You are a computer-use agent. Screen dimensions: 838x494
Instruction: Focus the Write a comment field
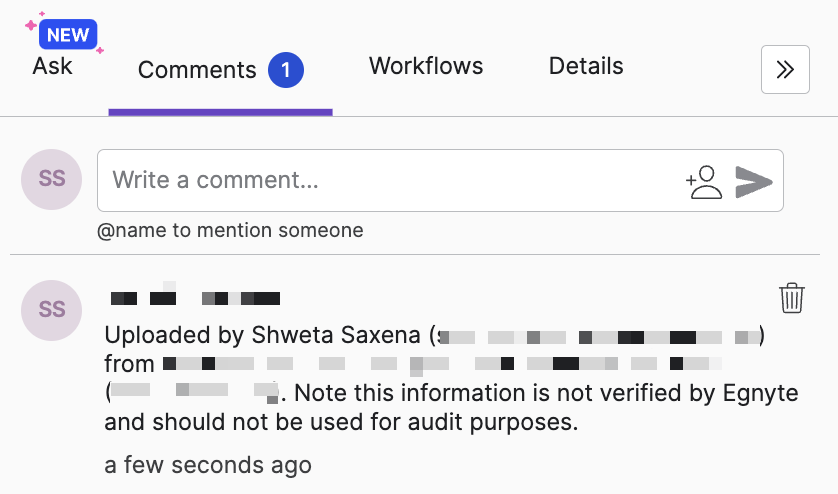click(x=440, y=180)
